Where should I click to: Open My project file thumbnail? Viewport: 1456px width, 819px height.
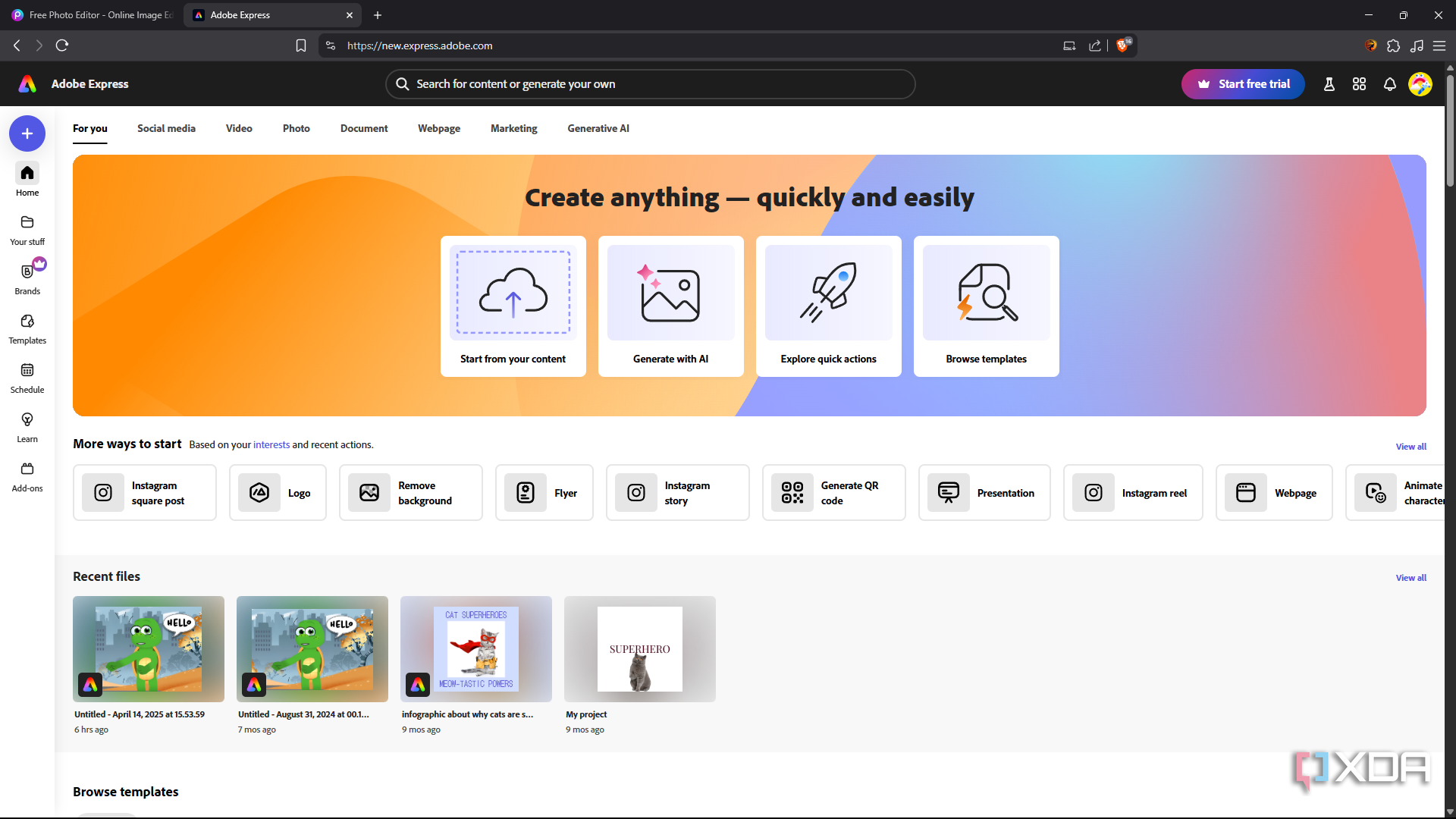[640, 649]
